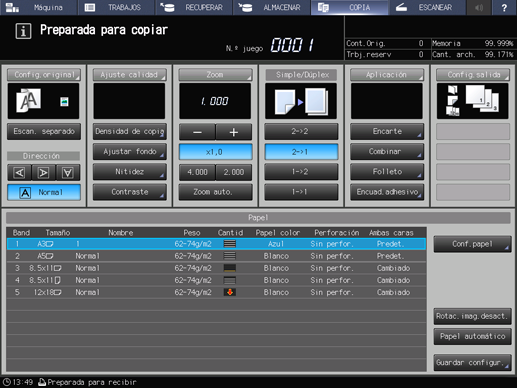Select the x1,0 zoom preset
The height and width of the screenshot is (388, 517).
pyautogui.click(x=215, y=152)
